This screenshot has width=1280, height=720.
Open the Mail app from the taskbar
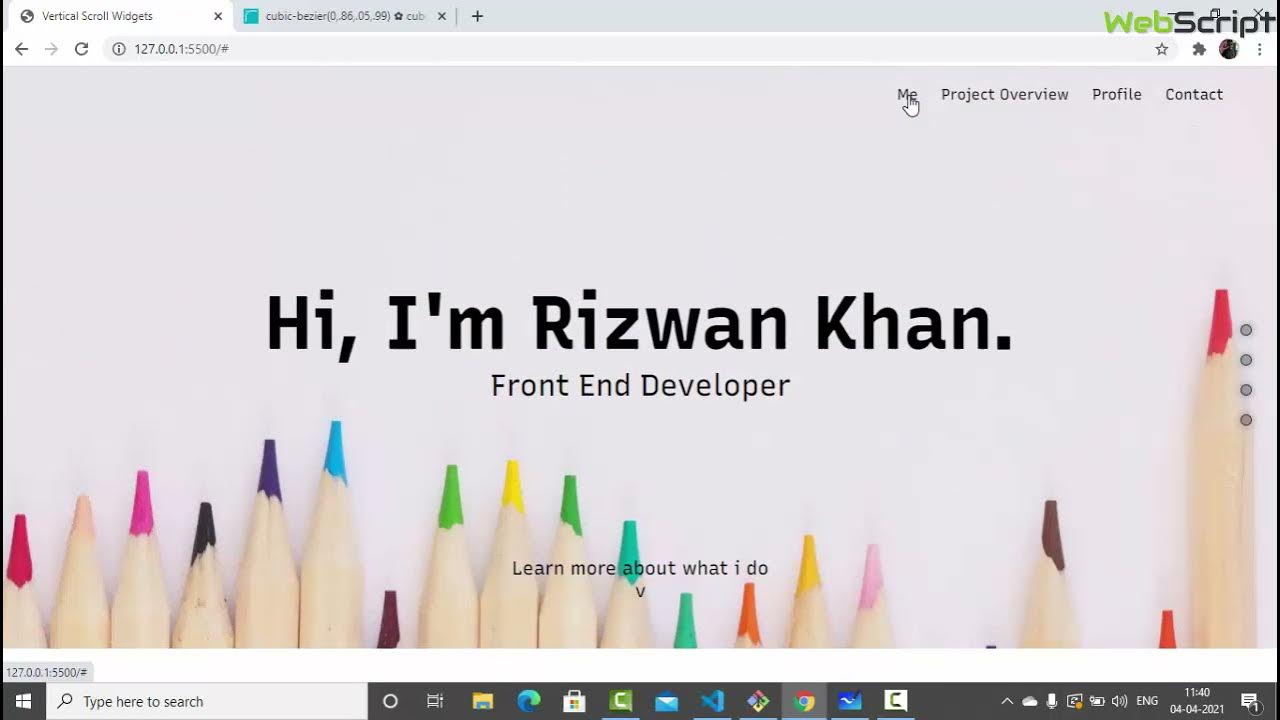(x=667, y=701)
